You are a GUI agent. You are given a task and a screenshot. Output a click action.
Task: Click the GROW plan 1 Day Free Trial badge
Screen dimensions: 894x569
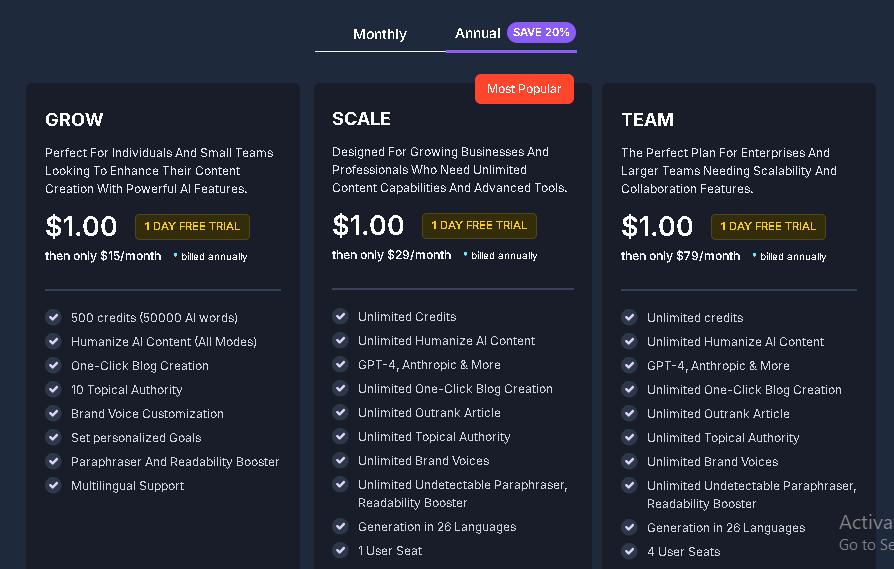(x=192, y=226)
